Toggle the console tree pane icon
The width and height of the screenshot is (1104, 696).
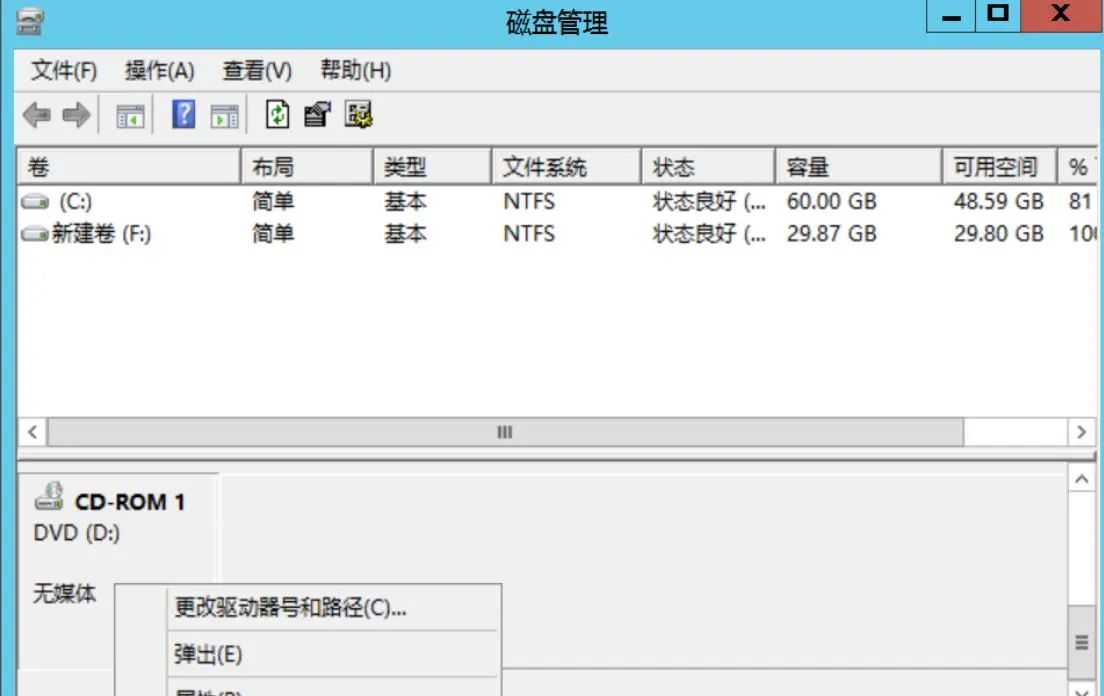tap(130, 116)
